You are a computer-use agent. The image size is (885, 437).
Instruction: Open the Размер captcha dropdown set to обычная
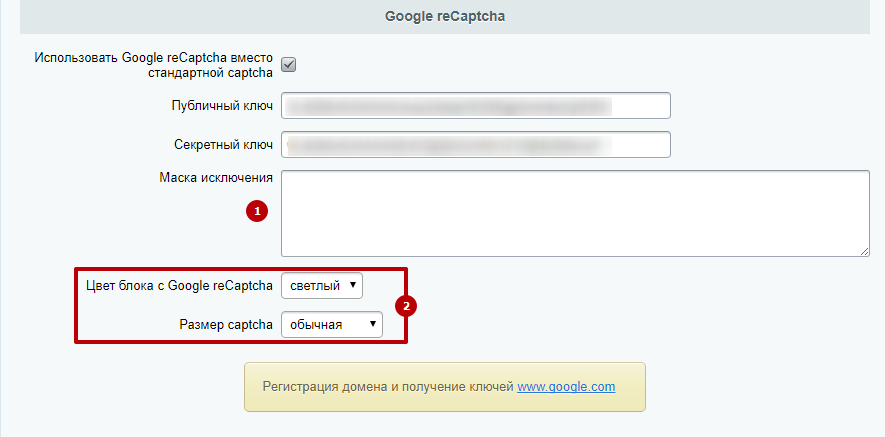coord(332,325)
